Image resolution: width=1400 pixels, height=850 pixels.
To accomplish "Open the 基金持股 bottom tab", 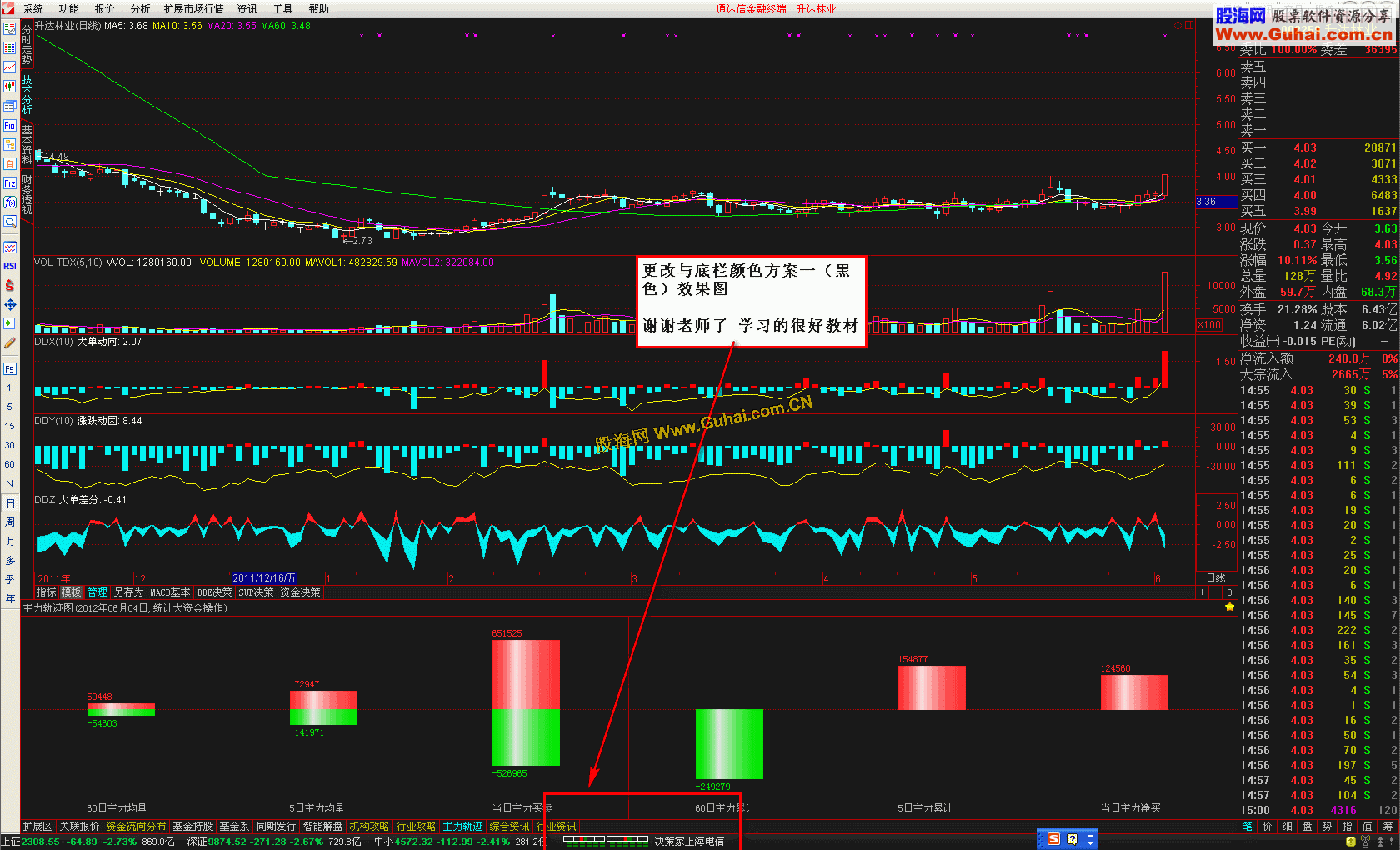I will click(192, 827).
